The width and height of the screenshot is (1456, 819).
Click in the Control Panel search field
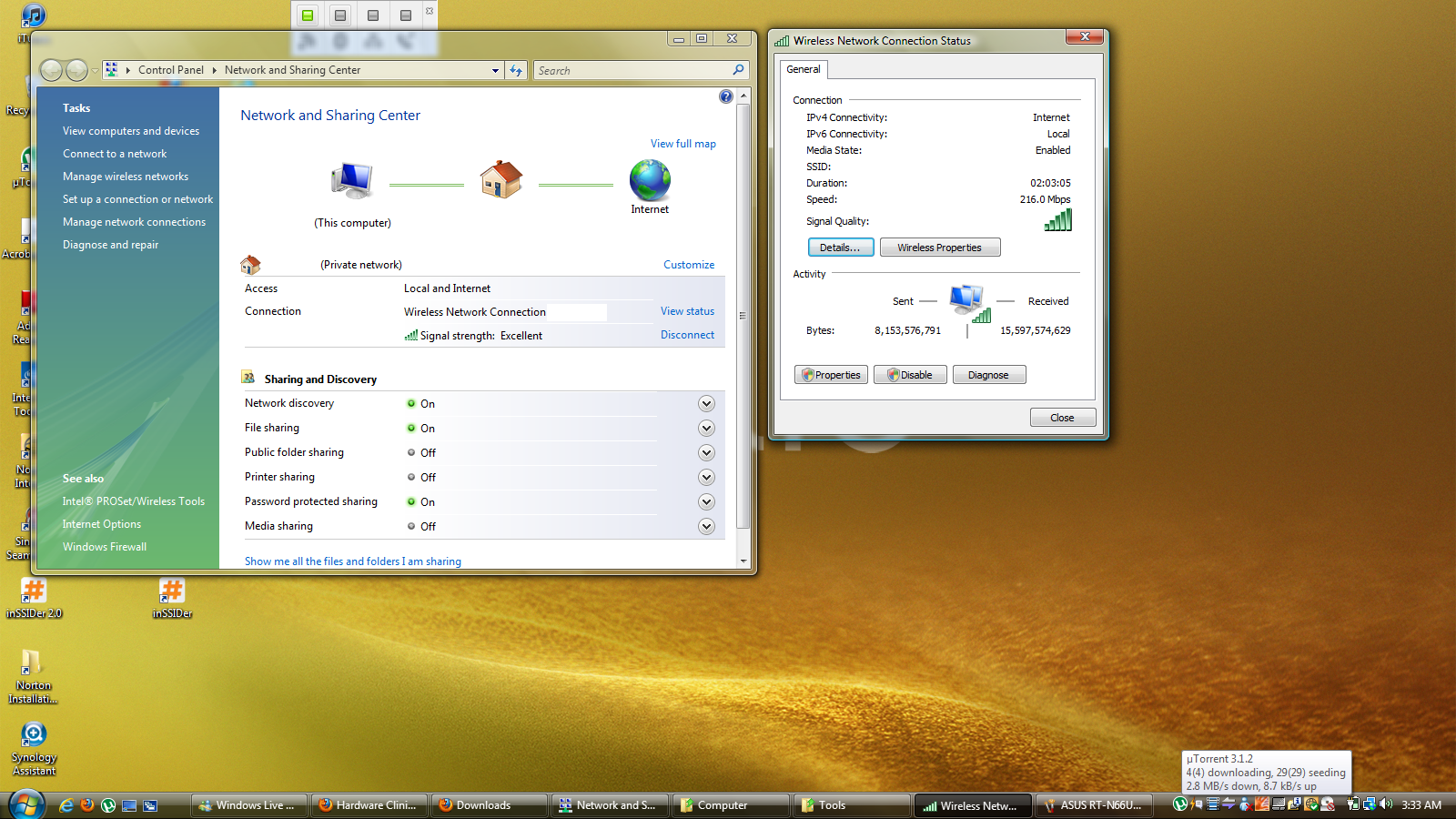[x=632, y=70]
